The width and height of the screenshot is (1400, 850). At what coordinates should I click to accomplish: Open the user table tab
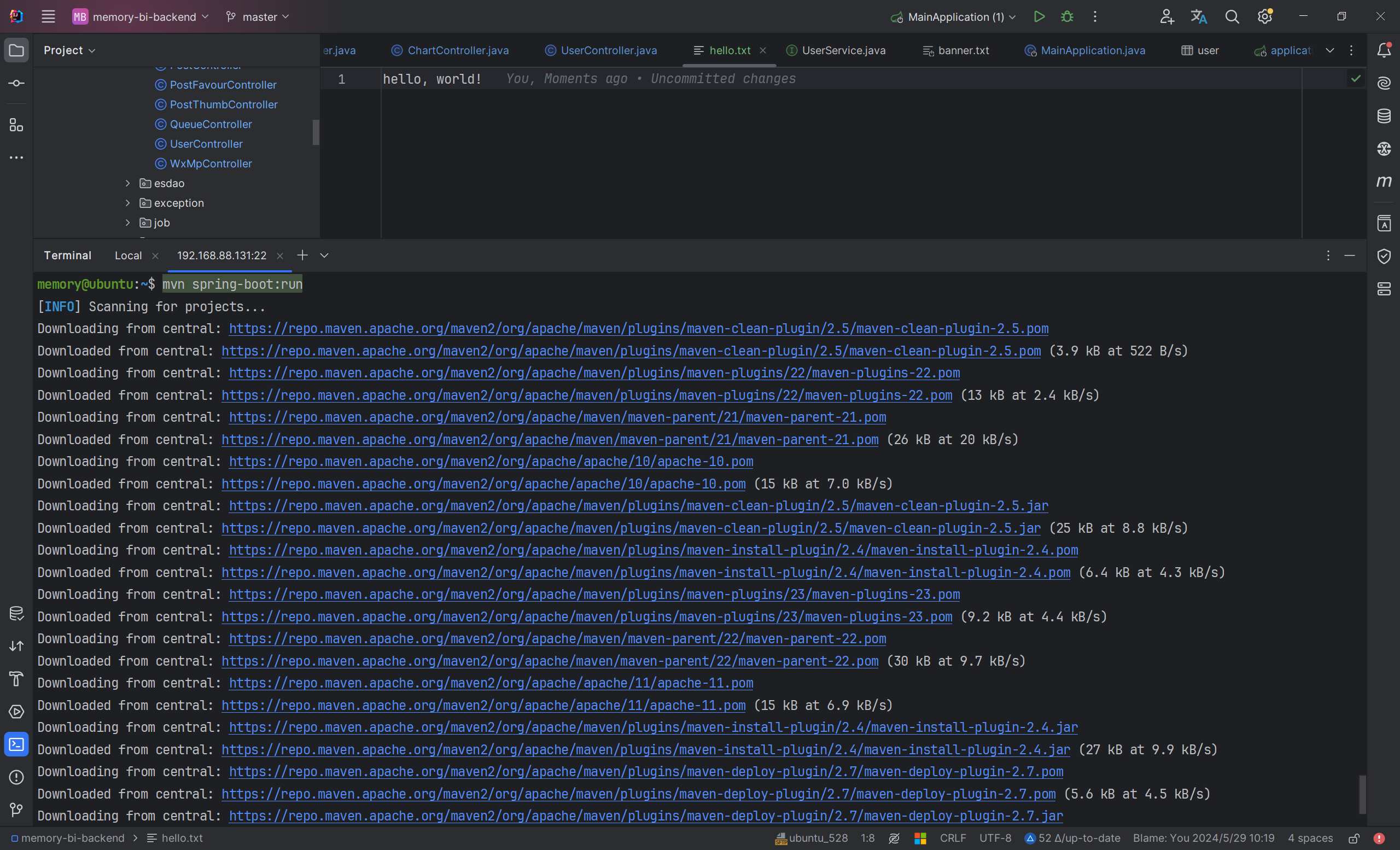[x=1200, y=50]
